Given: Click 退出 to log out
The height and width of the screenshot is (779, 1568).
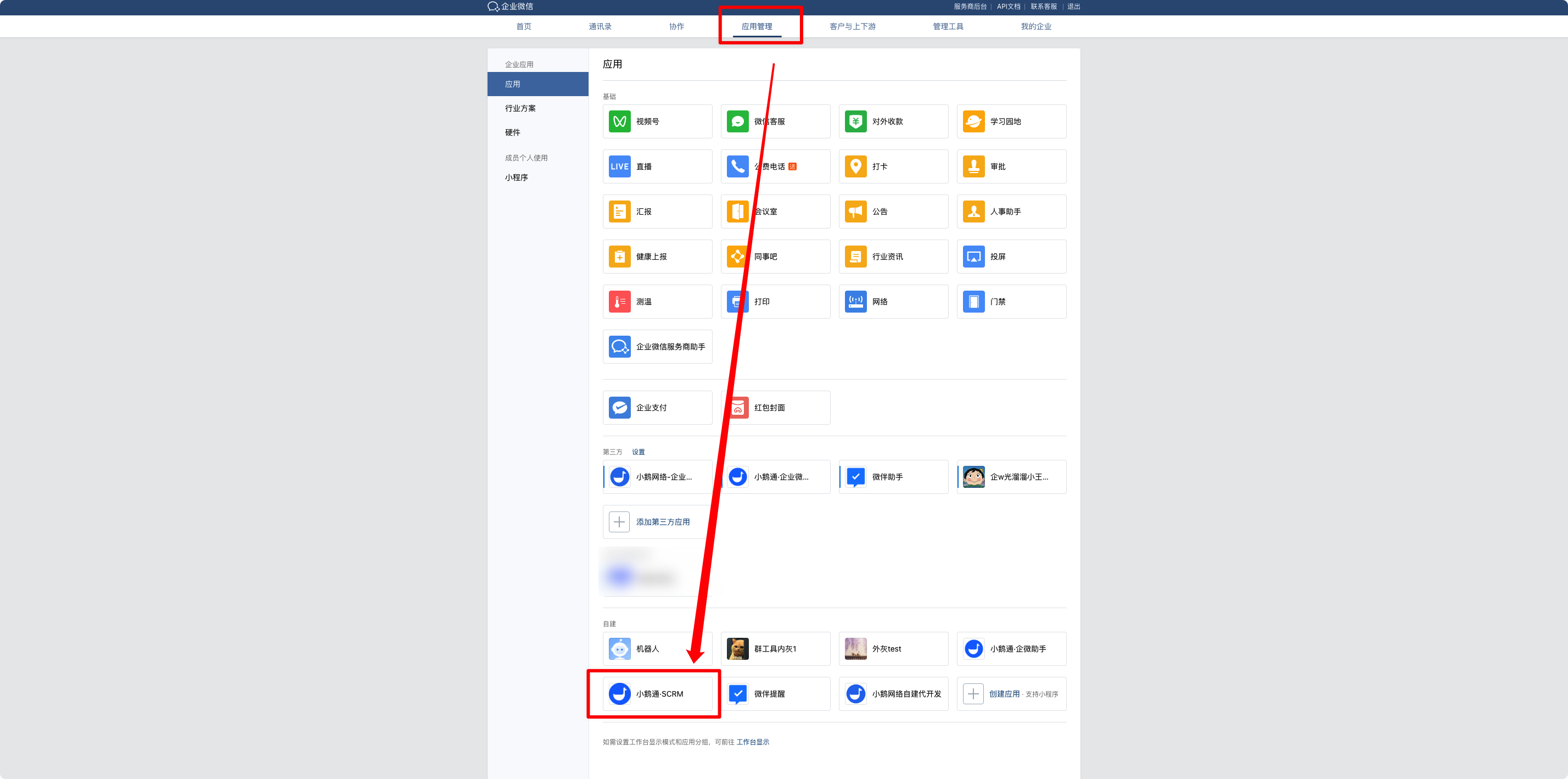Looking at the screenshot, I should tap(1074, 7).
